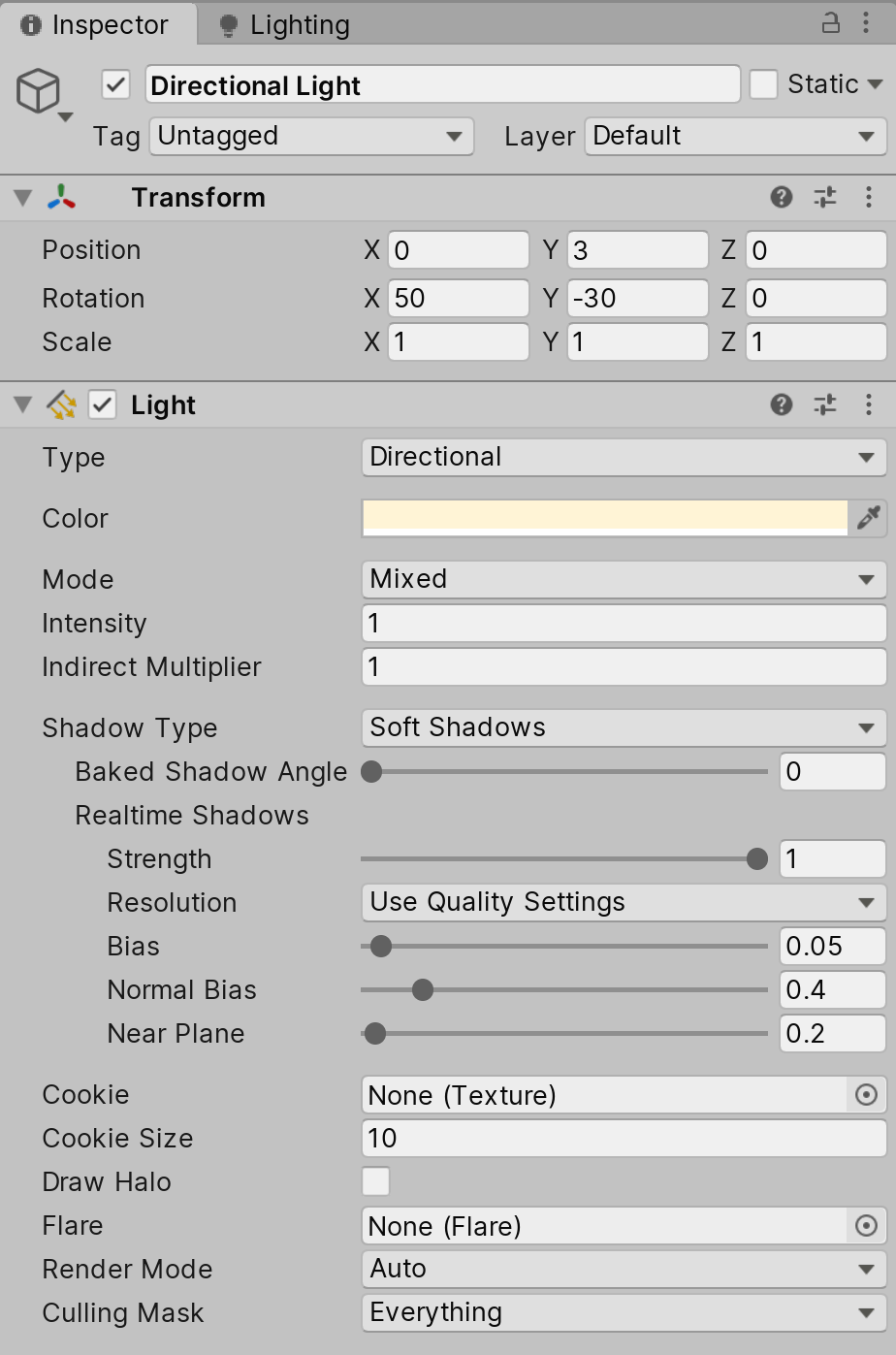Pick color with the eyedropper icon
The width and height of the screenshot is (896, 1355).
tap(868, 518)
